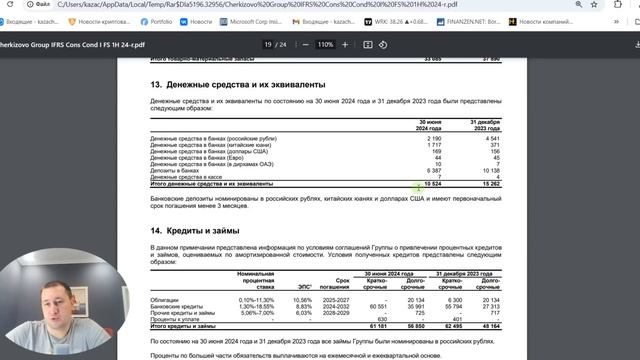Click value 2 190 in cash table

click(434, 138)
